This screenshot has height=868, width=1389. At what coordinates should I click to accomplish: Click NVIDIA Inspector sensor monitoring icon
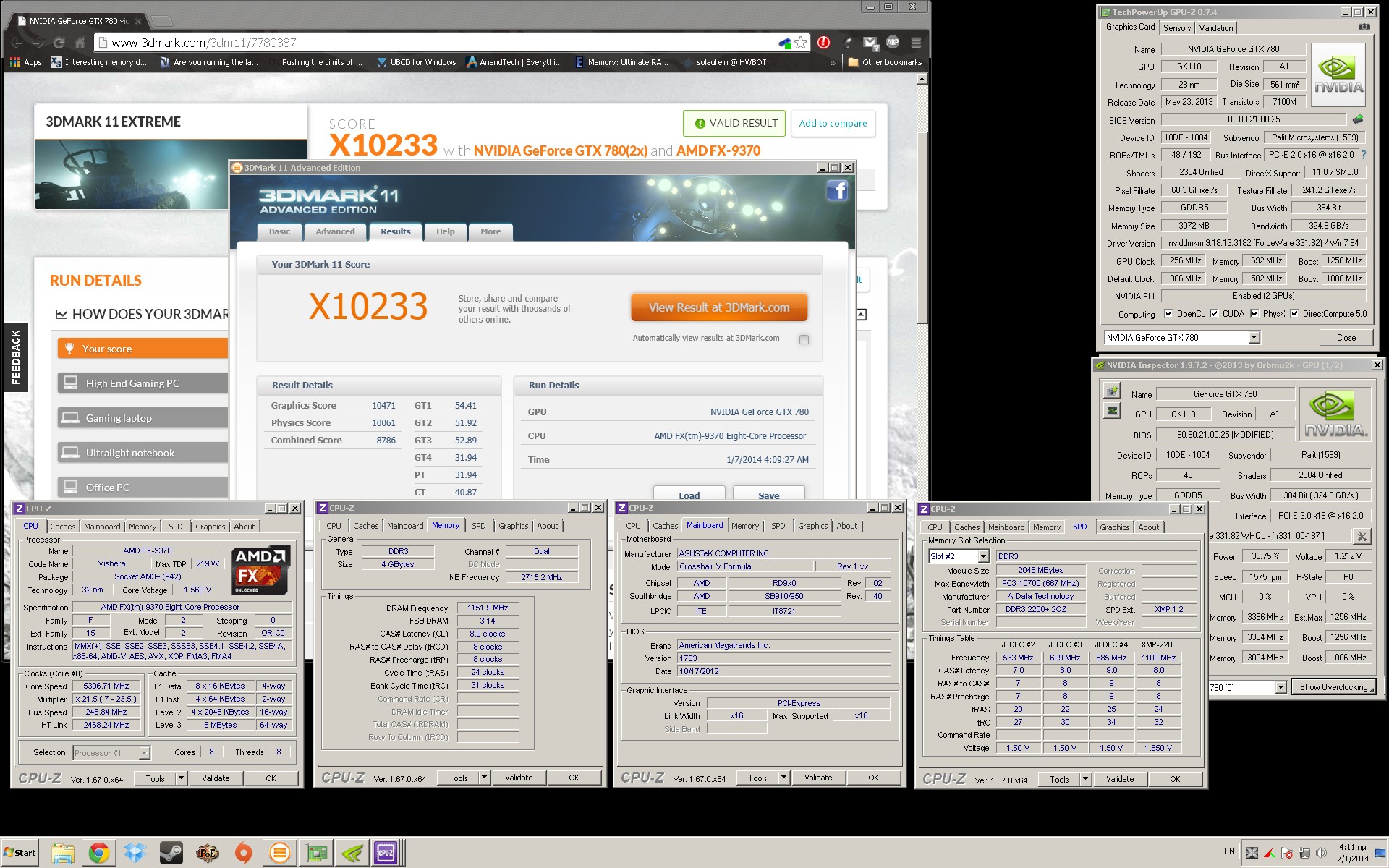(x=1112, y=392)
